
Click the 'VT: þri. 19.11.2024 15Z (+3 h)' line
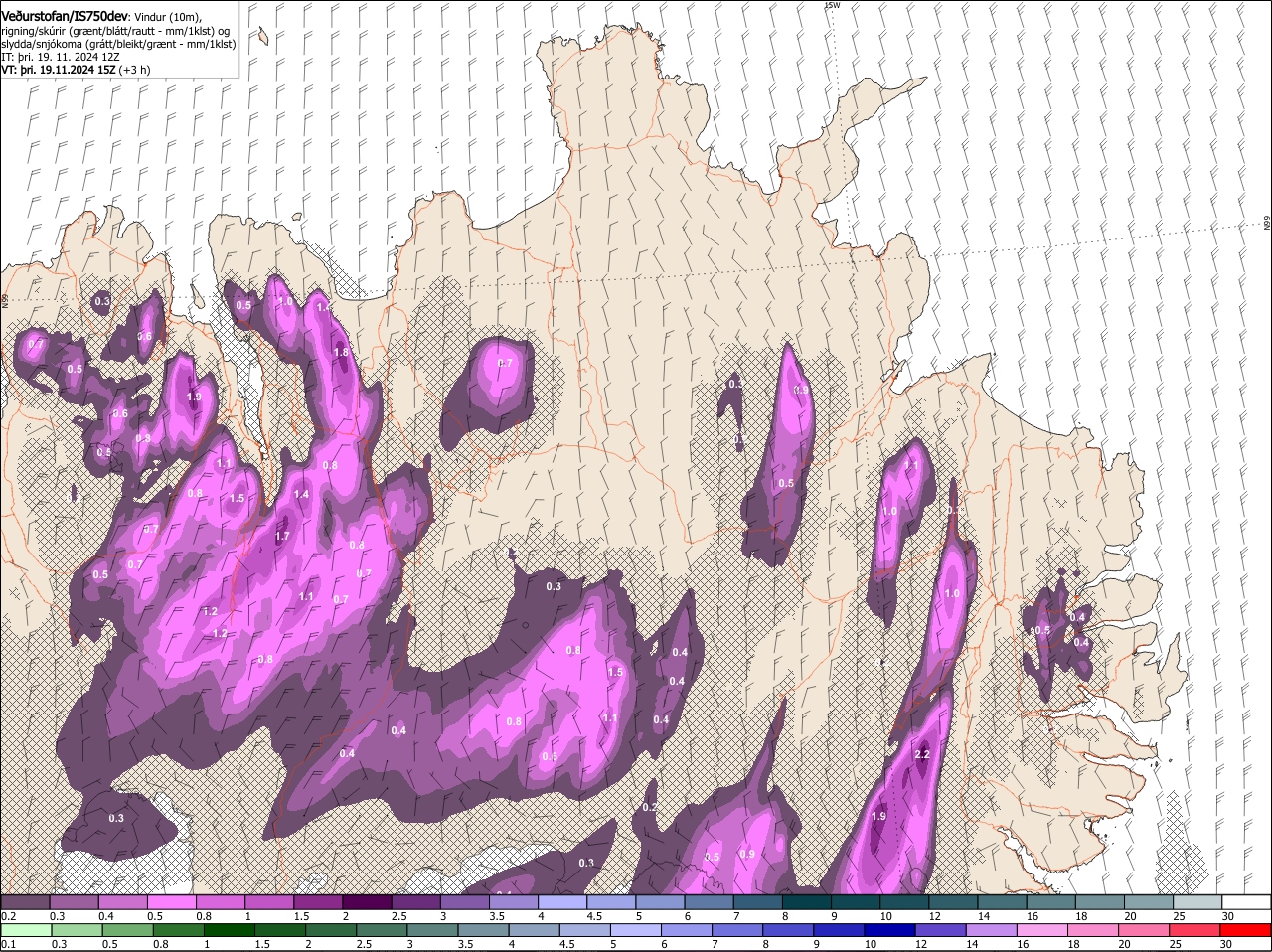point(76,70)
